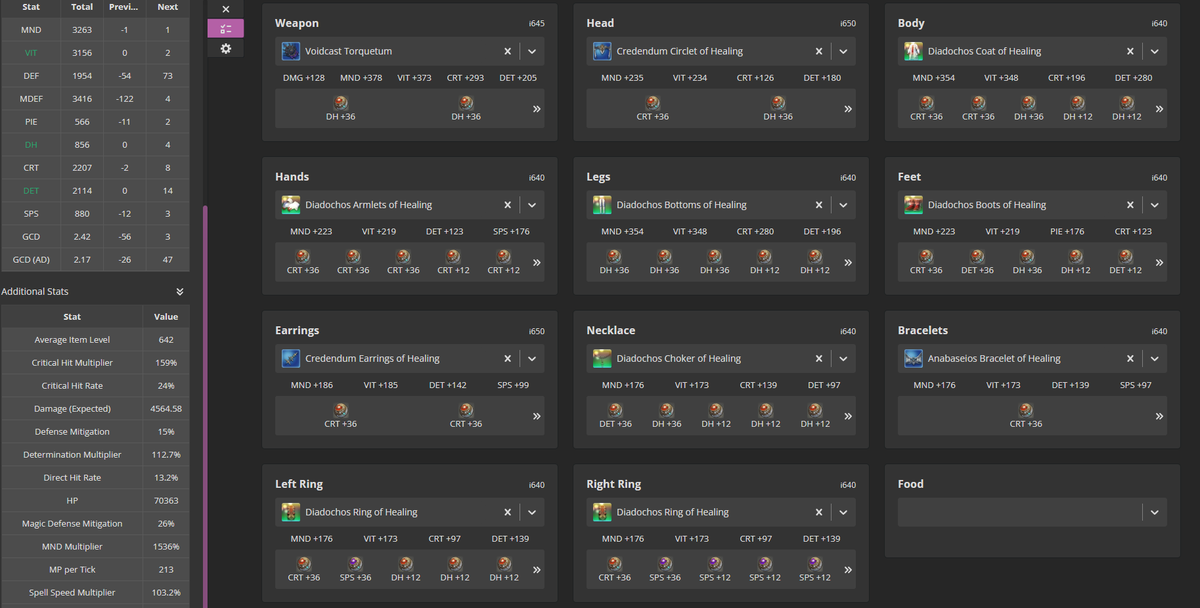The width and height of the screenshot is (1200, 608).
Task: Expand Body materia with the double arrow
Action: coord(1159,109)
